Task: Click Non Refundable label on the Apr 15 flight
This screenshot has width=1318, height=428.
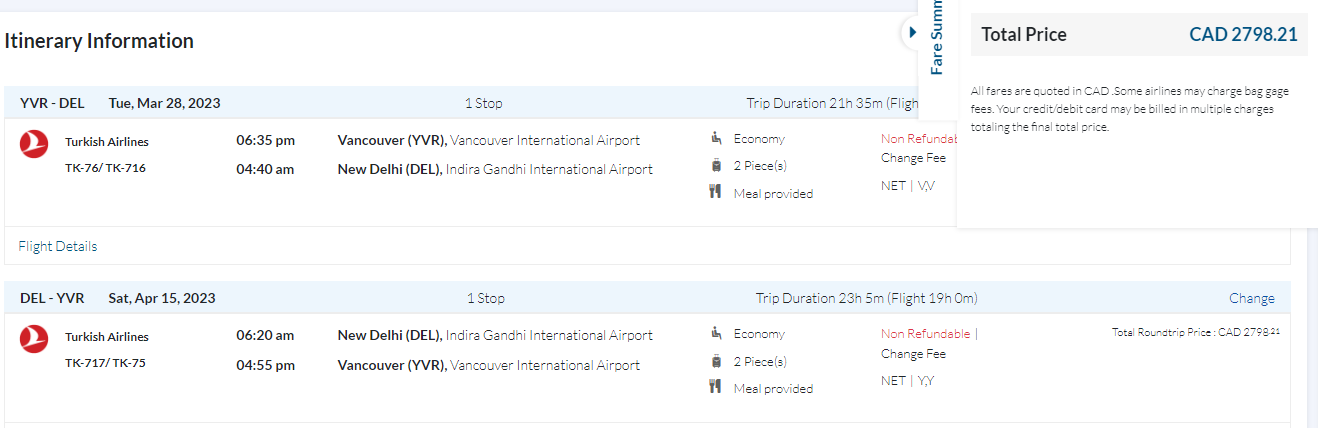Action: tap(925, 334)
